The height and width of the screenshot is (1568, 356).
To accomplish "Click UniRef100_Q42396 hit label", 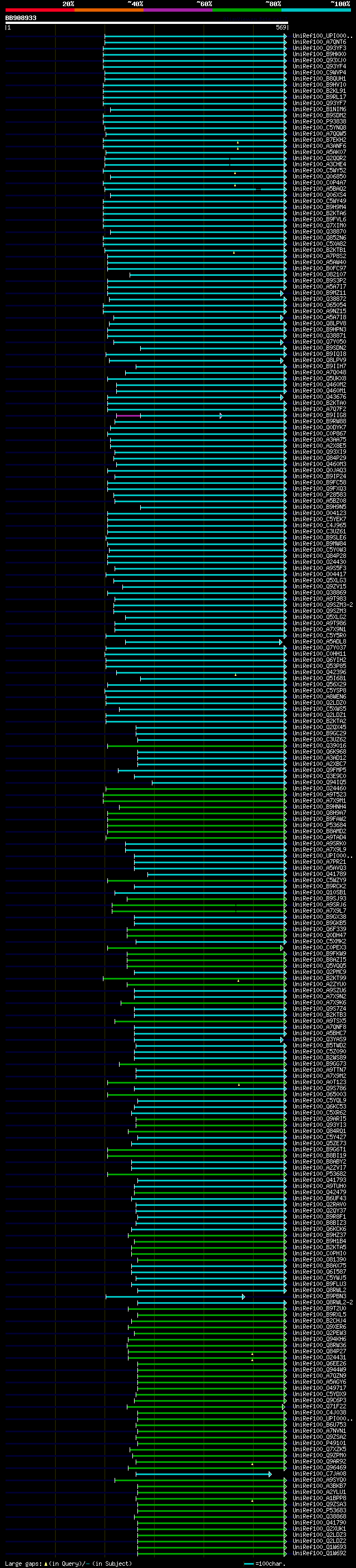I will 319,672.
